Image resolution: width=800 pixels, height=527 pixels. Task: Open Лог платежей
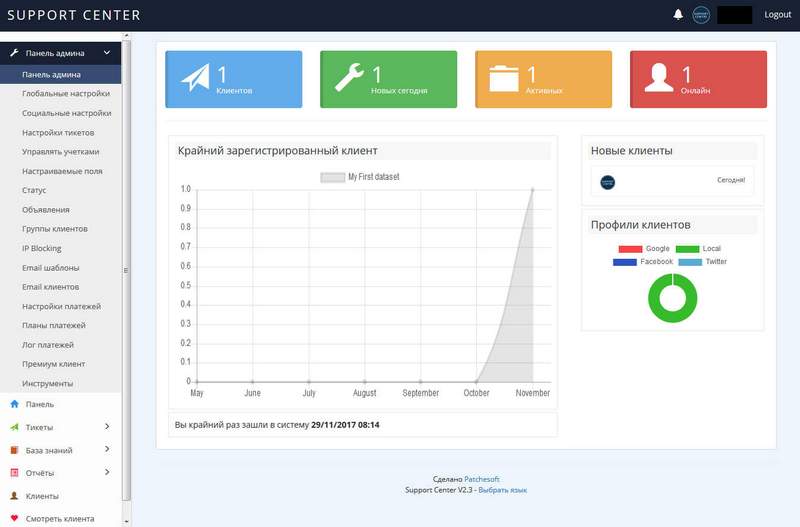47,345
